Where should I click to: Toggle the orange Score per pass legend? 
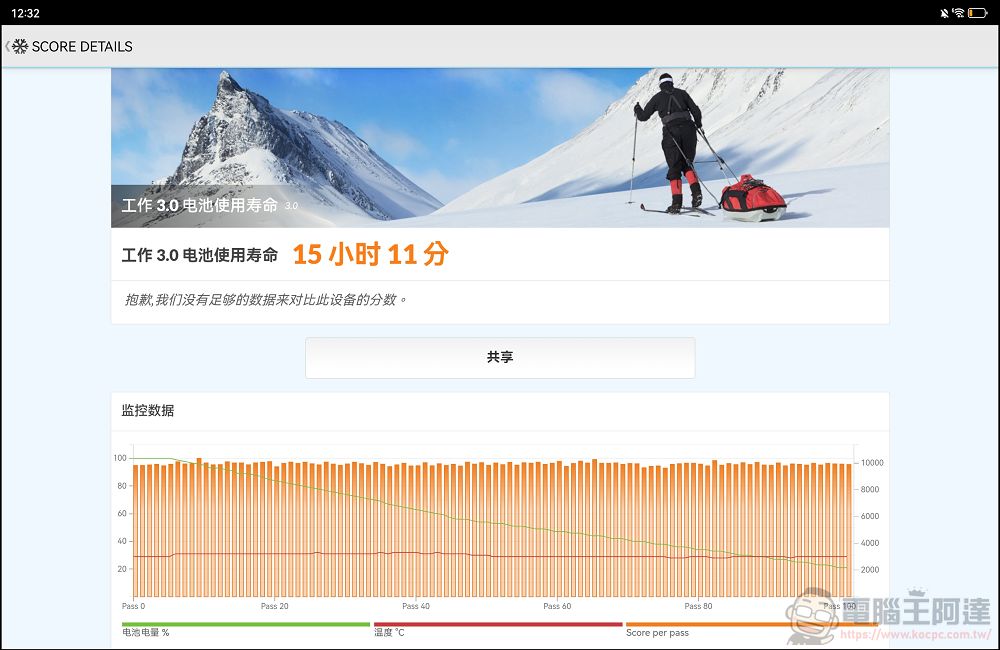tap(750, 629)
